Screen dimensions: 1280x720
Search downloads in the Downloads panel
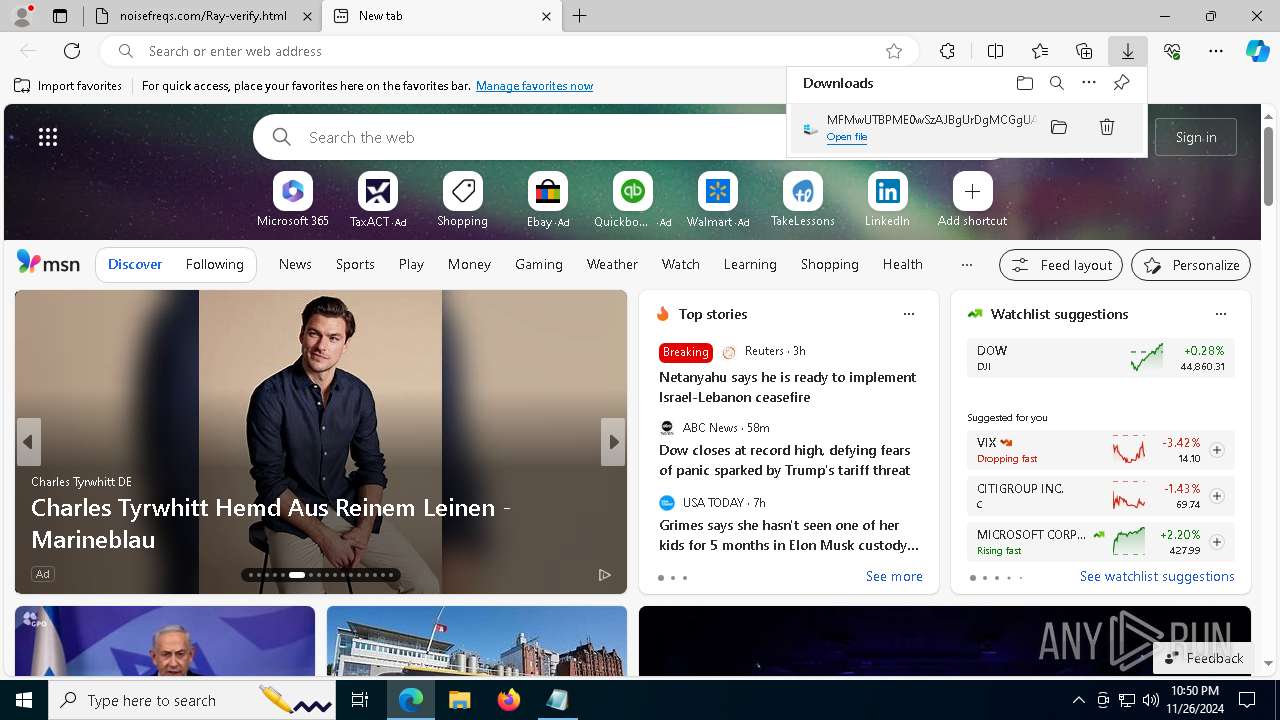pyautogui.click(x=1057, y=83)
